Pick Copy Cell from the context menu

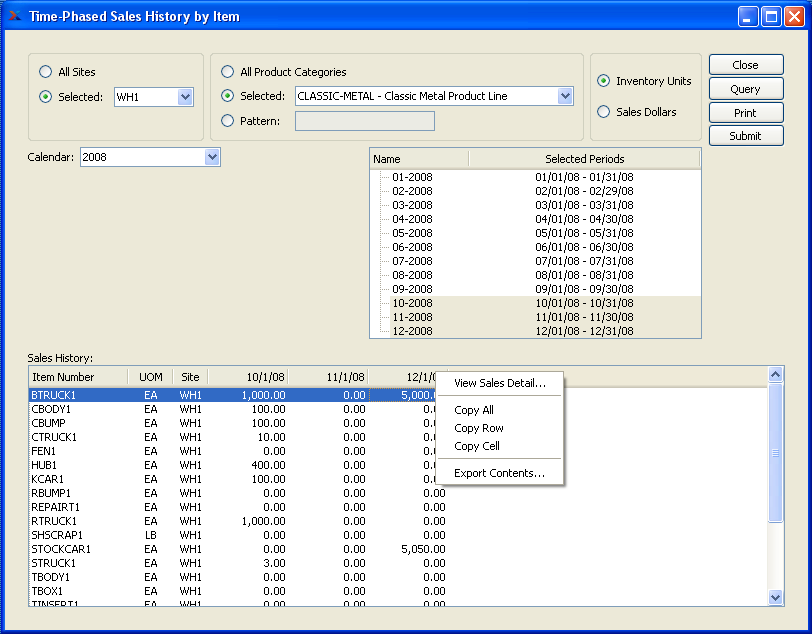coord(477,446)
